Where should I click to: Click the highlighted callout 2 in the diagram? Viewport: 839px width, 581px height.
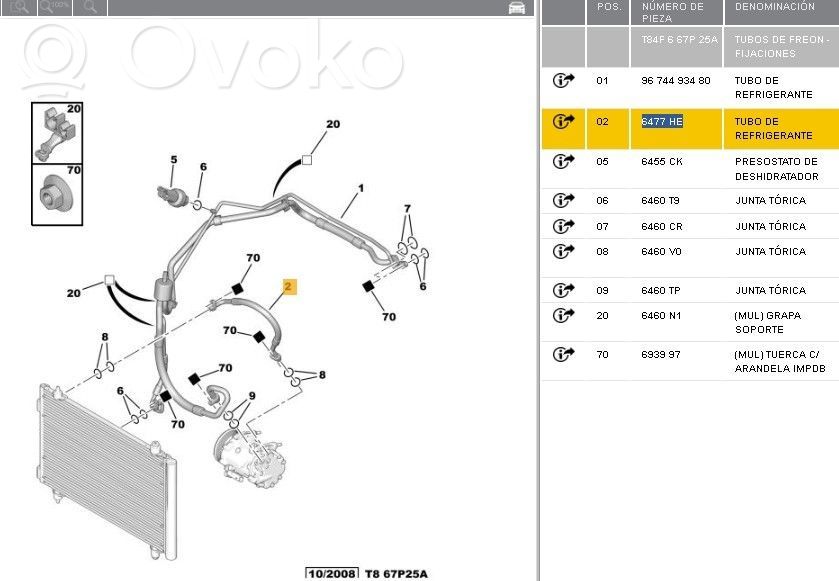click(x=289, y=287)
